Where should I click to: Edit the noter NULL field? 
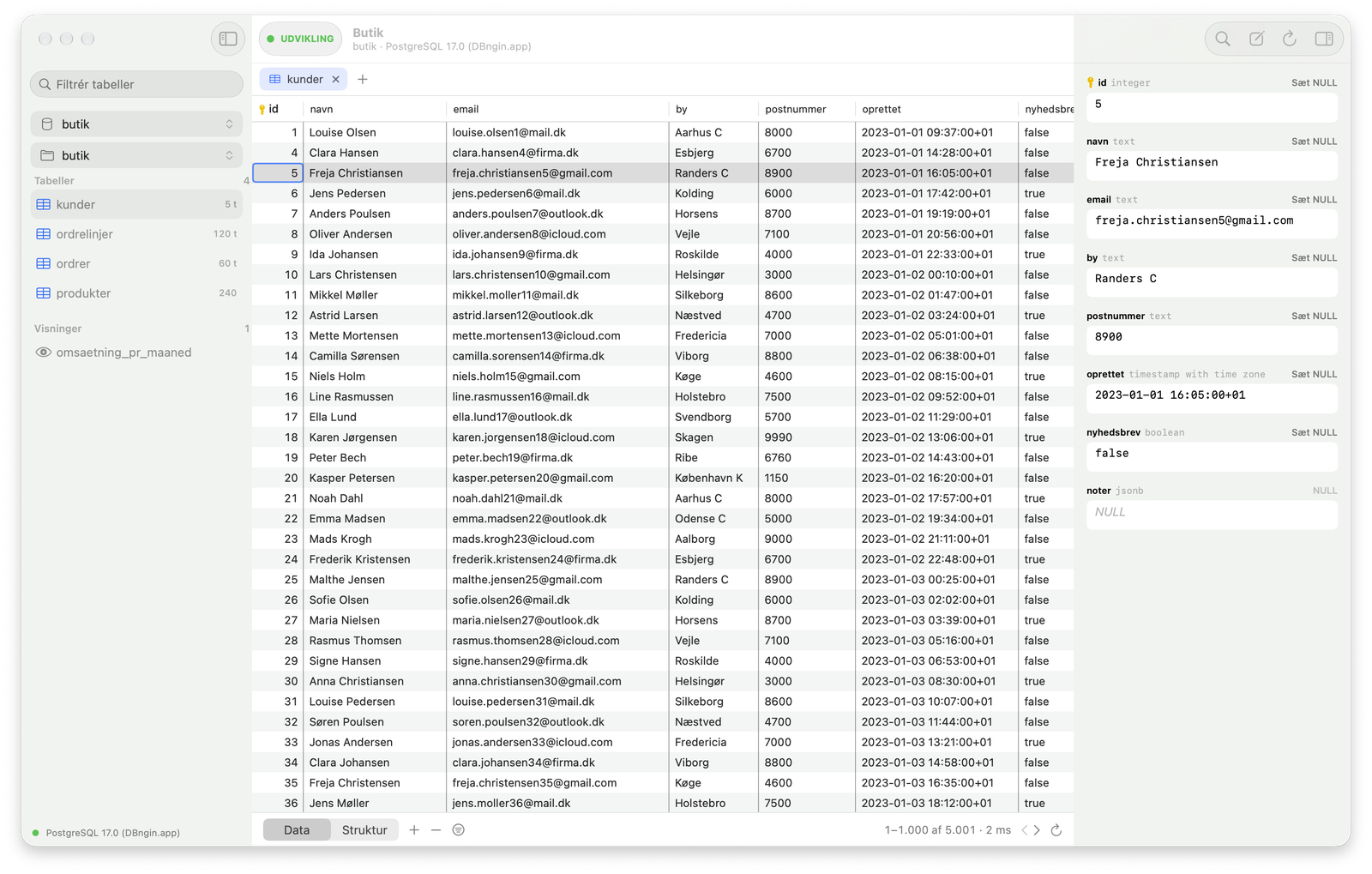point(1212,515)
